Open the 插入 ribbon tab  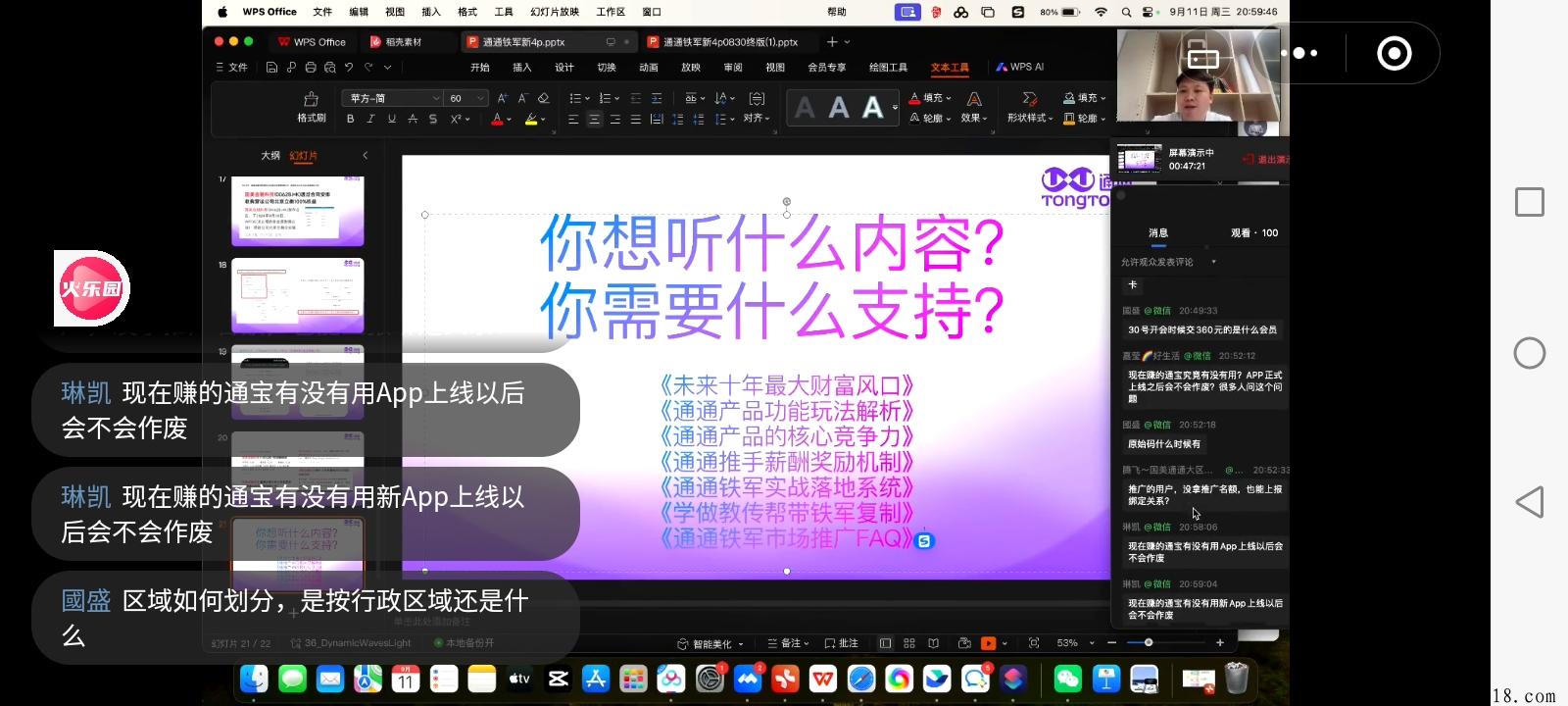click(x=521, y=68)
